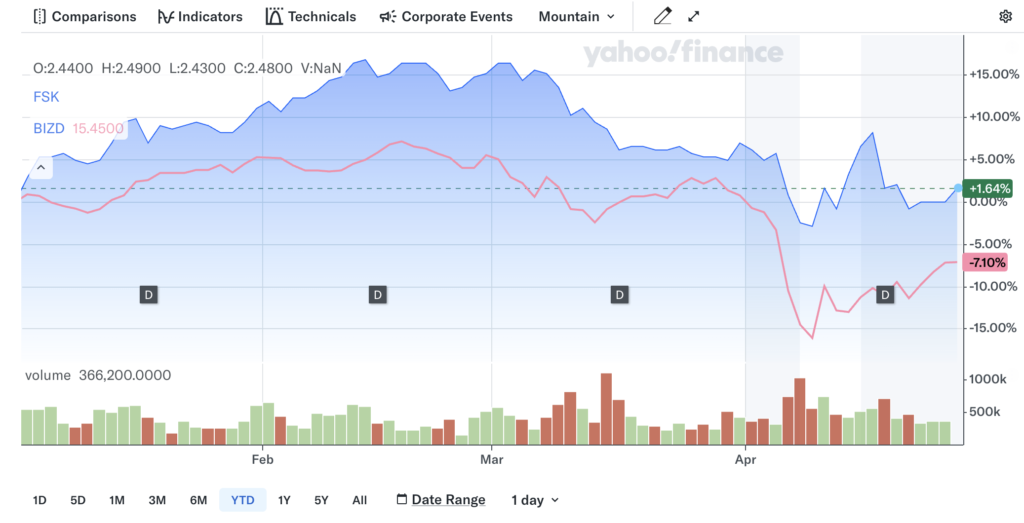Select the 1M time range
Image resolution: width=1024 pixels, height=523 pixels.
117,500
